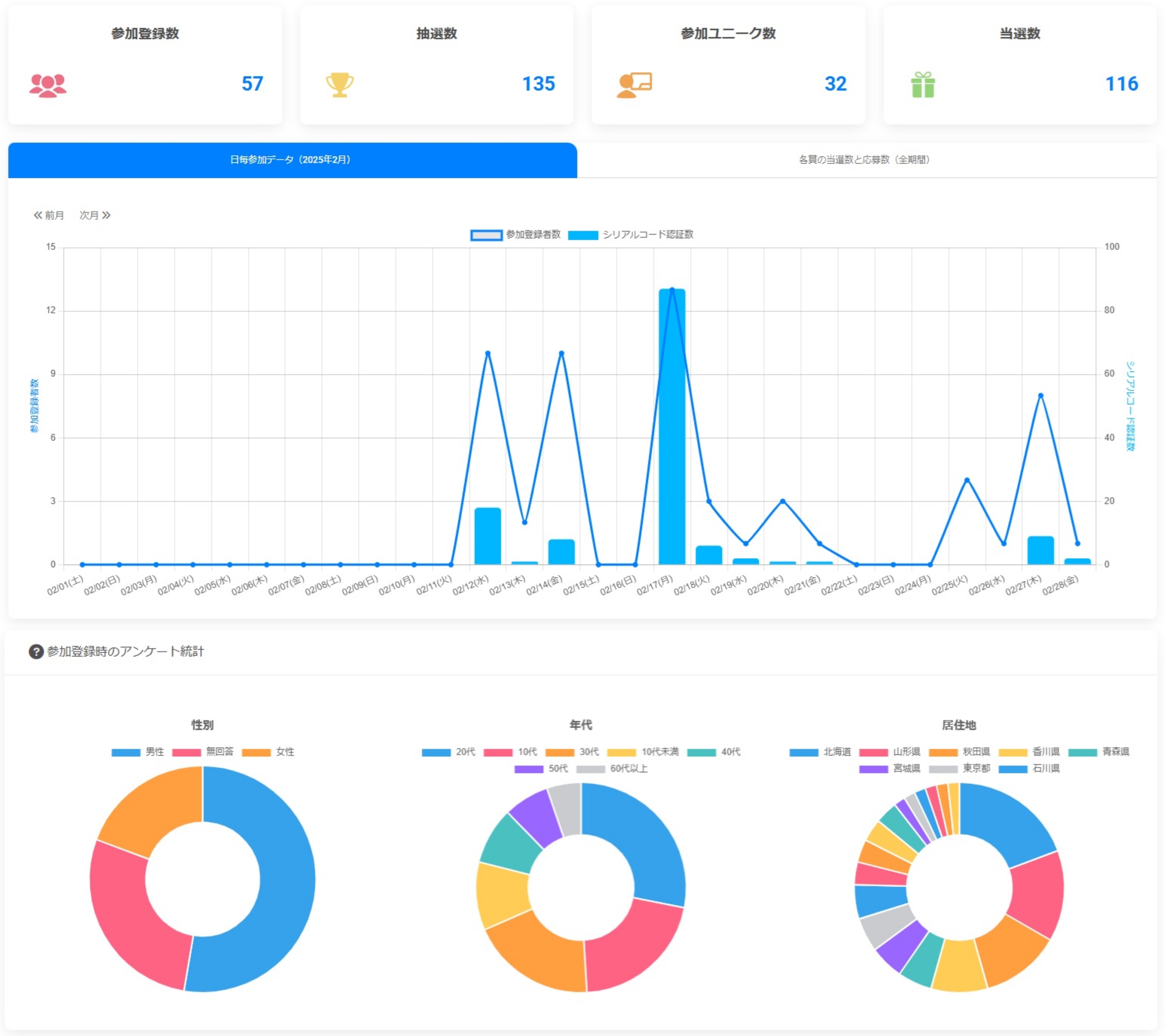Click the orange presenter icon for 参加ユニーク数
The height and width of the screenshot is (1036, 1165).
point(634,85)
